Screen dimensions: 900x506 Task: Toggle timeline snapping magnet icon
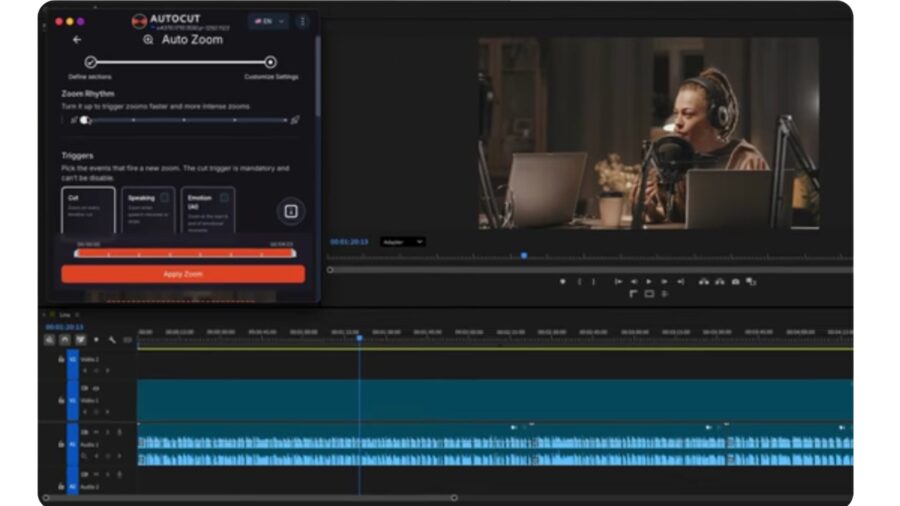[x=65, y=340]
